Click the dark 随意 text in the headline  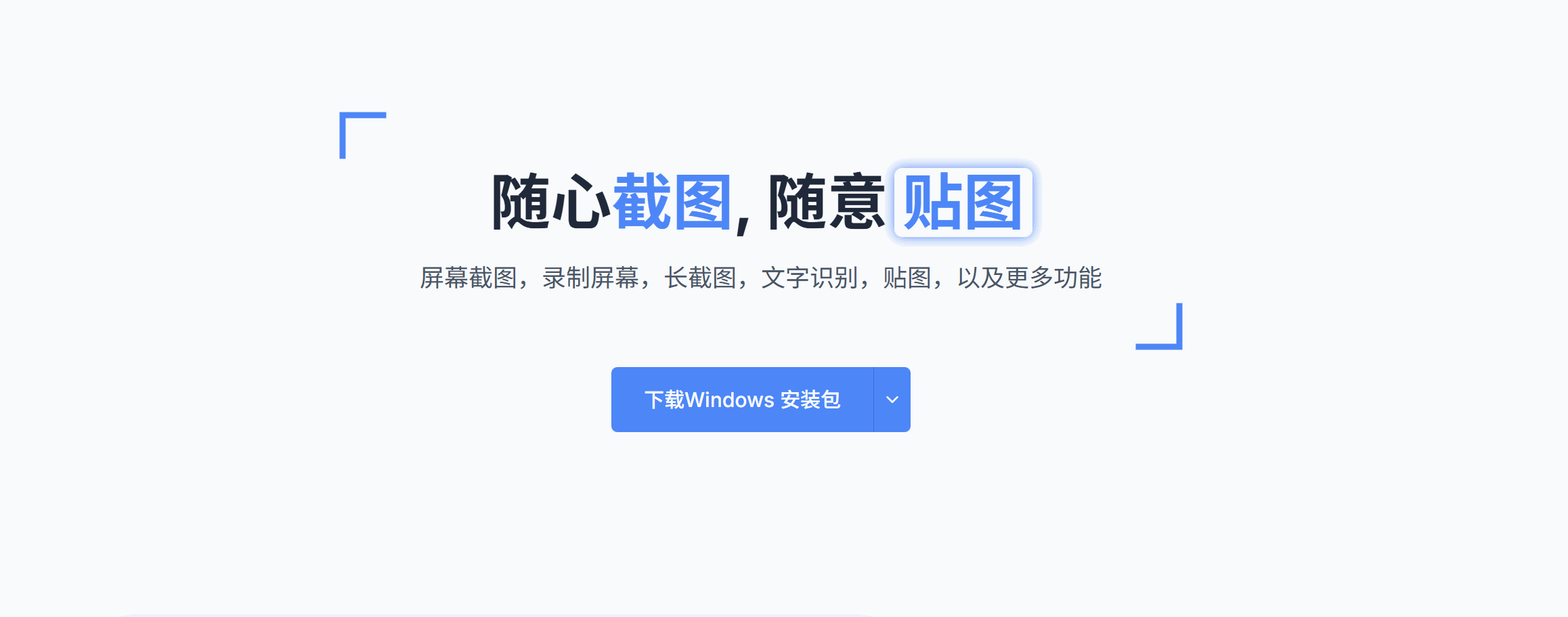(x=827, y=202)
